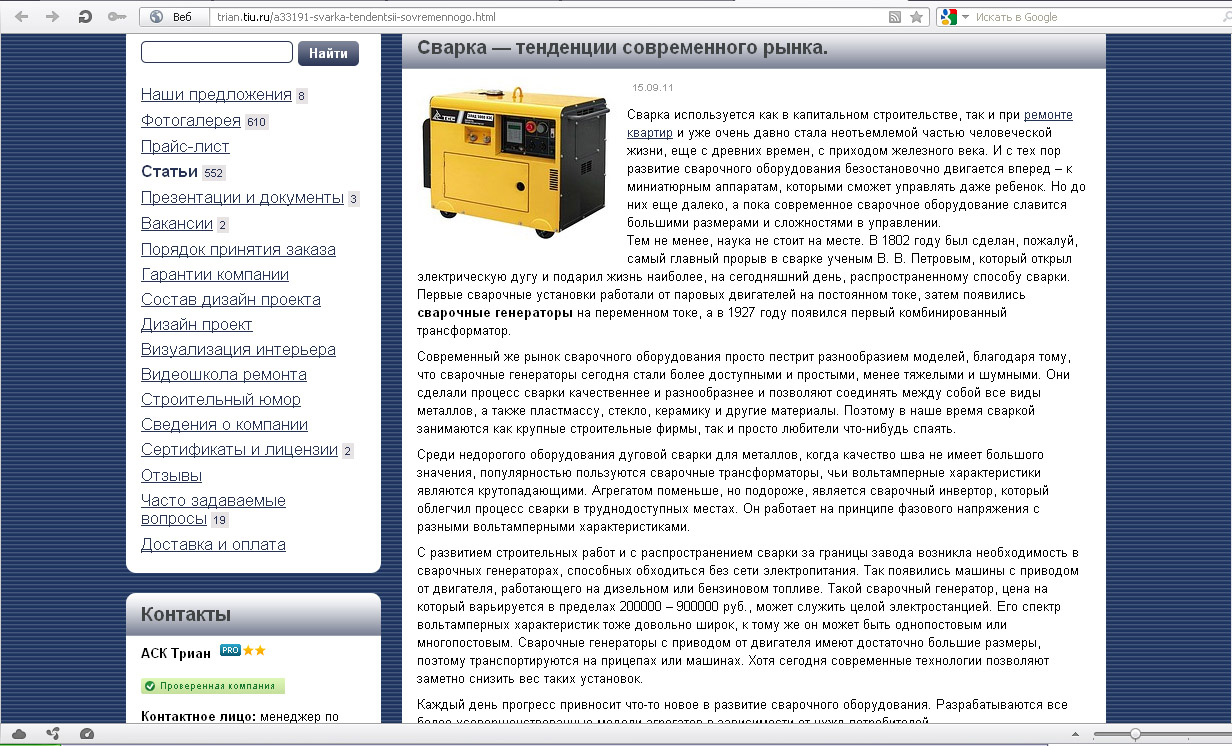This screenshot has height=746, width=1232.
Task: Click the gold stars rating by АСК Триан
Action: click(x=254, y=650)
